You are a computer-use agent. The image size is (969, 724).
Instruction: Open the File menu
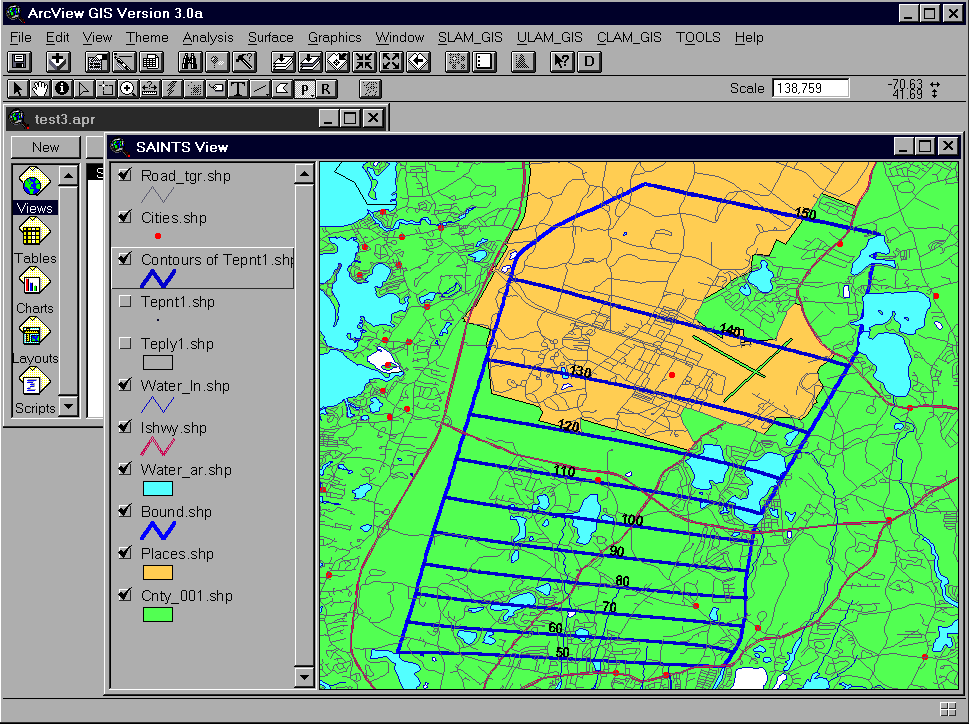(20, 38)
